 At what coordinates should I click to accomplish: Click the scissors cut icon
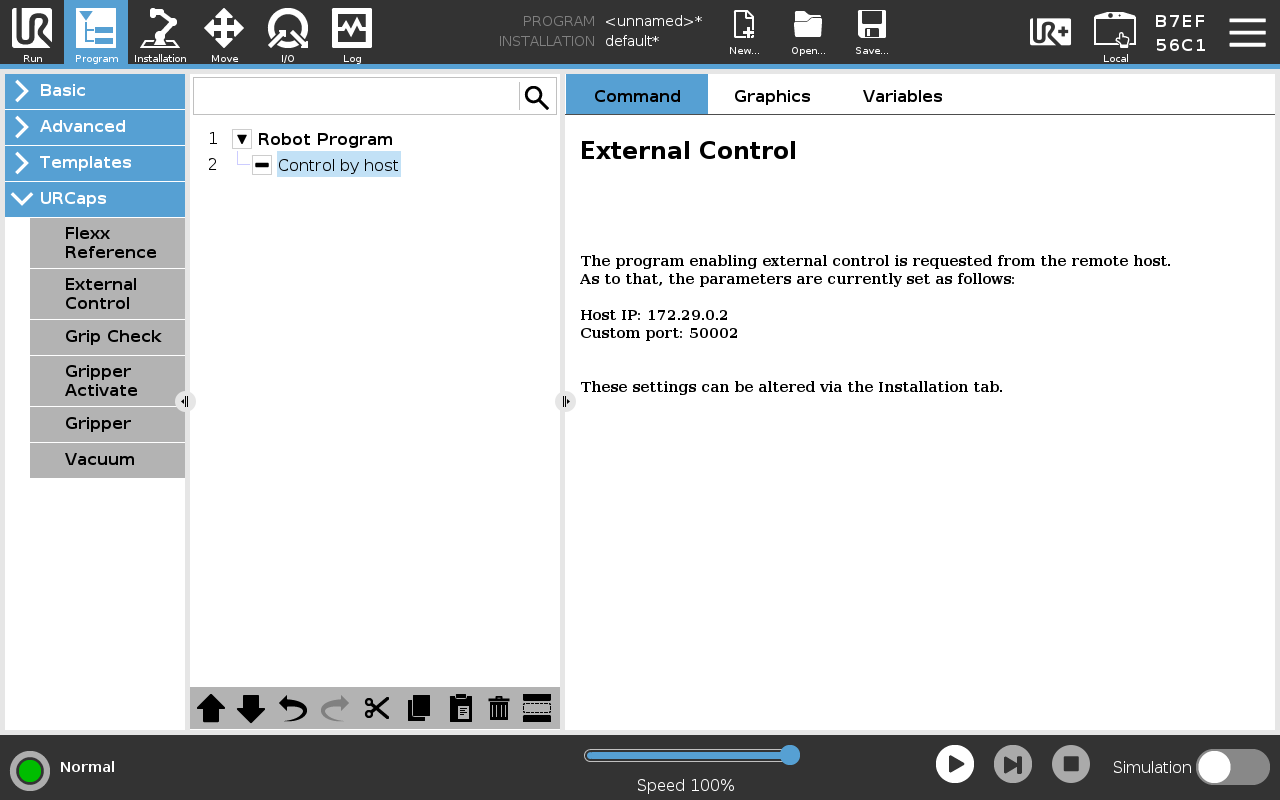(x=377, y=708)
